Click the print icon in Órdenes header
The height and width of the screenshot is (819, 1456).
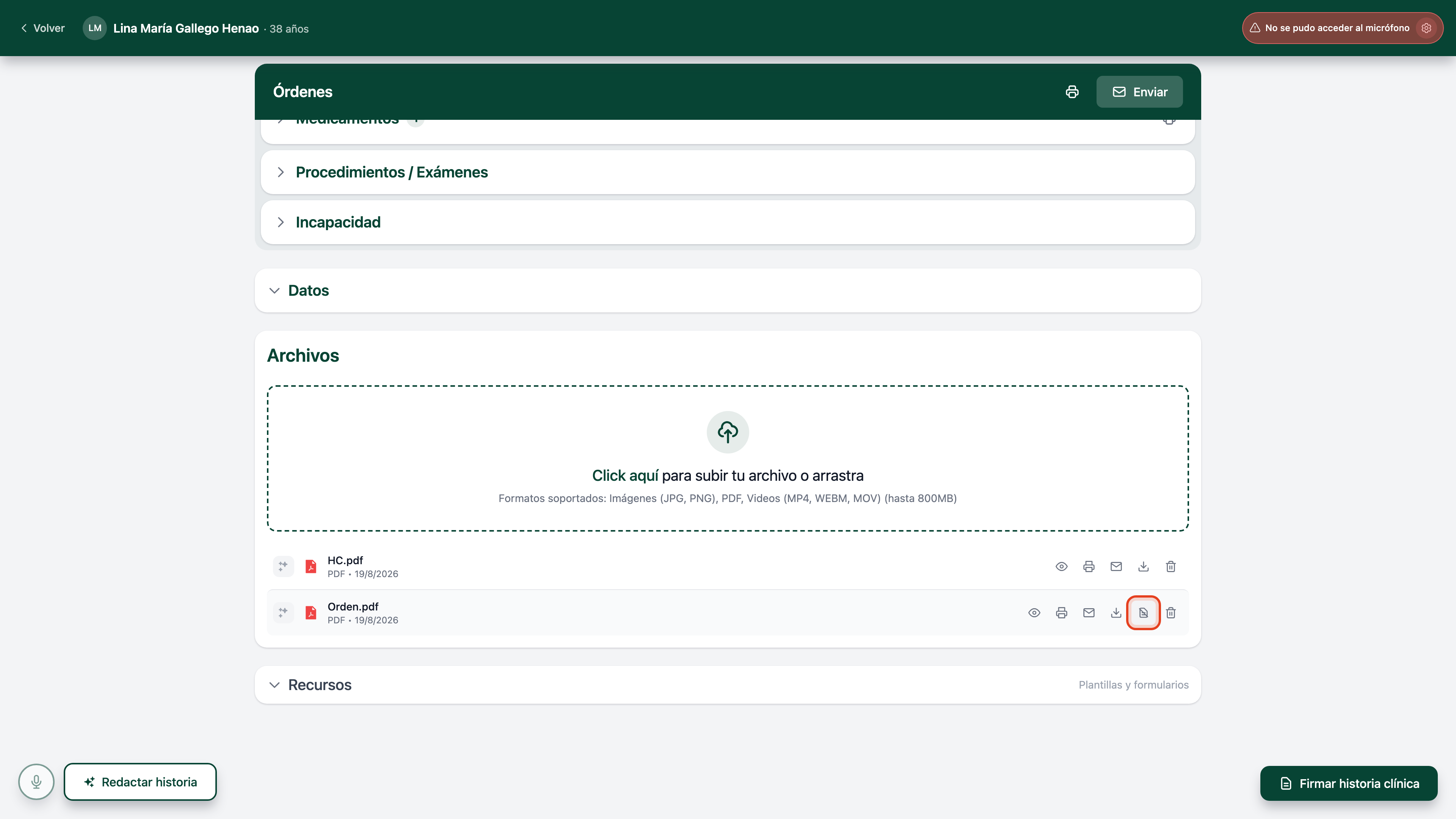[x=1072, y=91]
